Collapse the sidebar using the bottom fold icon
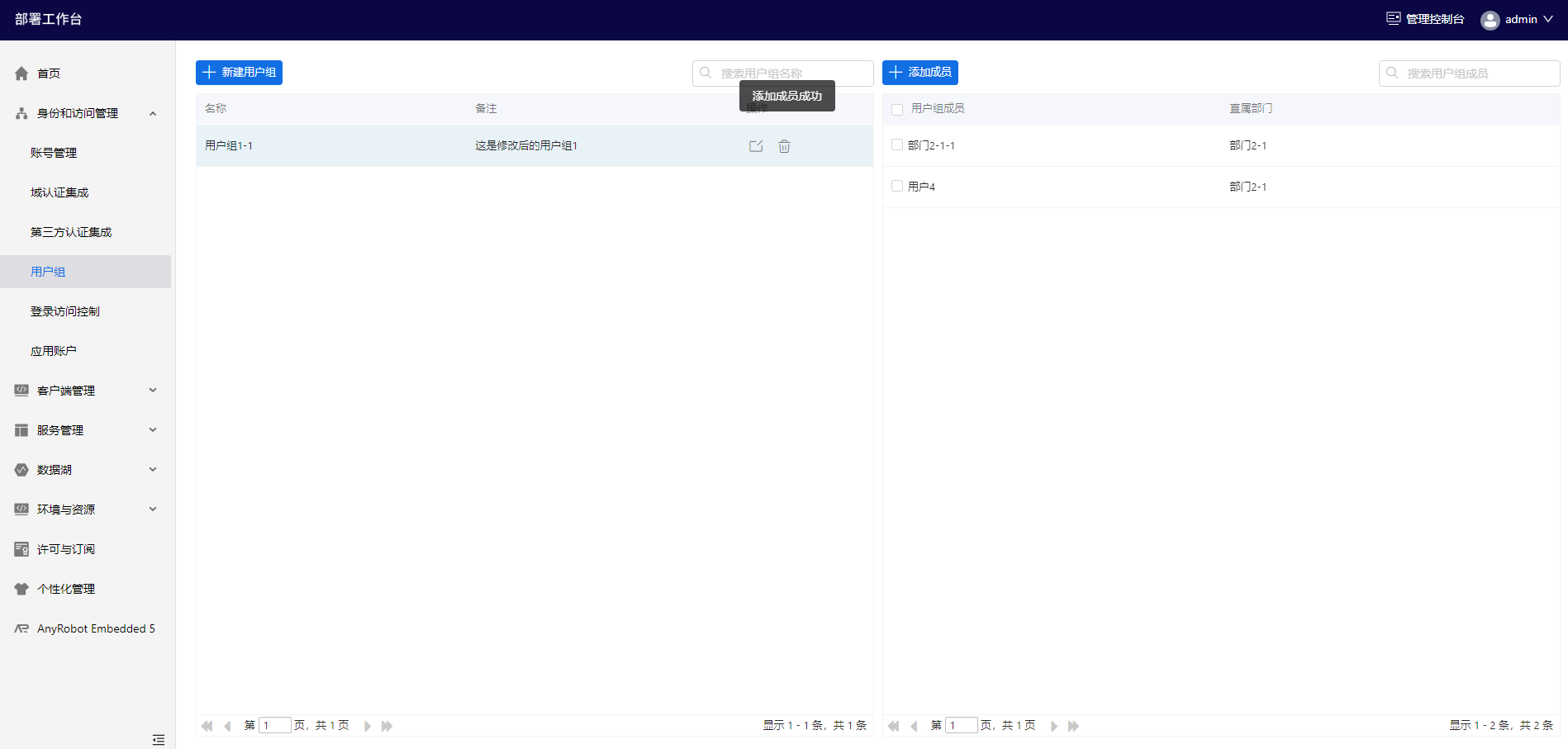The height and width of the screenshot is (749, 1568). (x=159, y=739)
